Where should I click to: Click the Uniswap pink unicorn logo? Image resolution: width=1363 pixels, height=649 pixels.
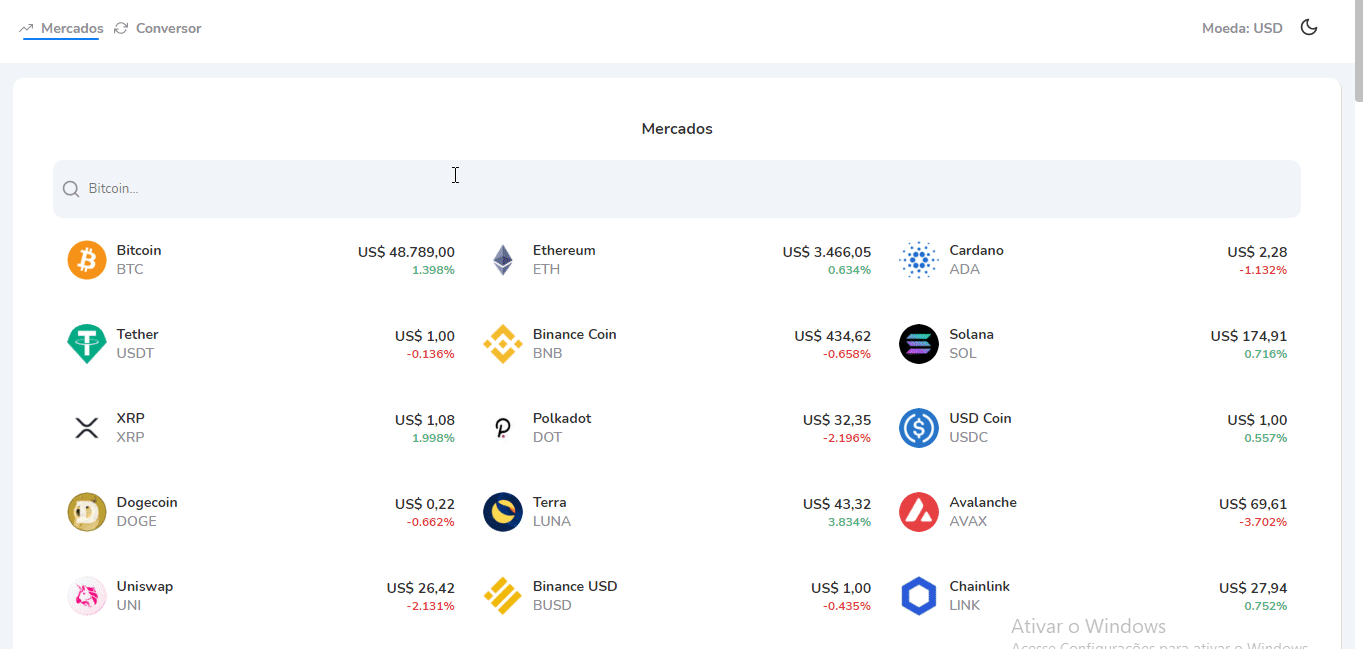pyautogui.click(x=87, y=596)
